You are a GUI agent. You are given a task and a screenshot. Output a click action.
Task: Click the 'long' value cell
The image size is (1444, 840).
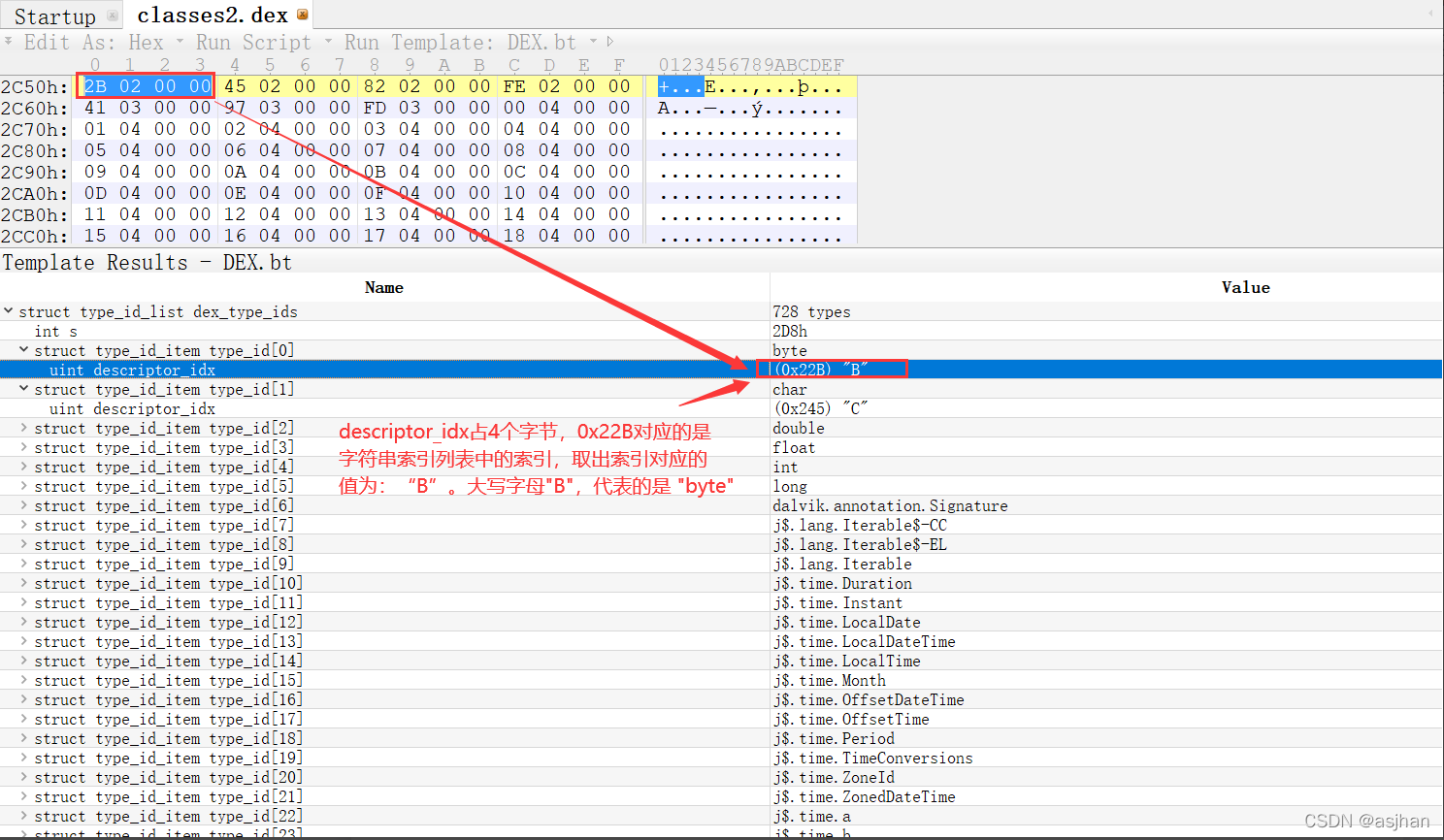790,486
